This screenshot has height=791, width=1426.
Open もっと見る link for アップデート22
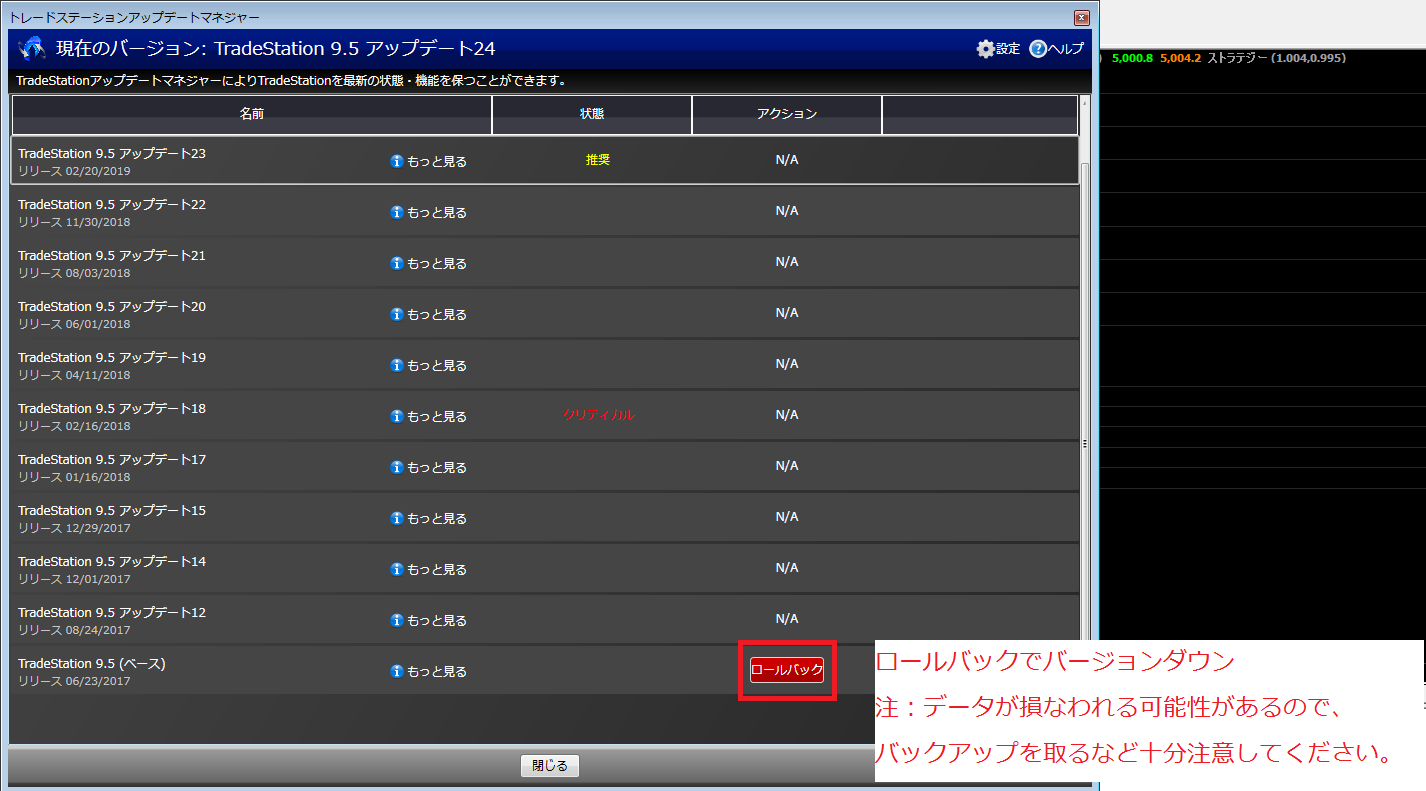tap(437, 212)
